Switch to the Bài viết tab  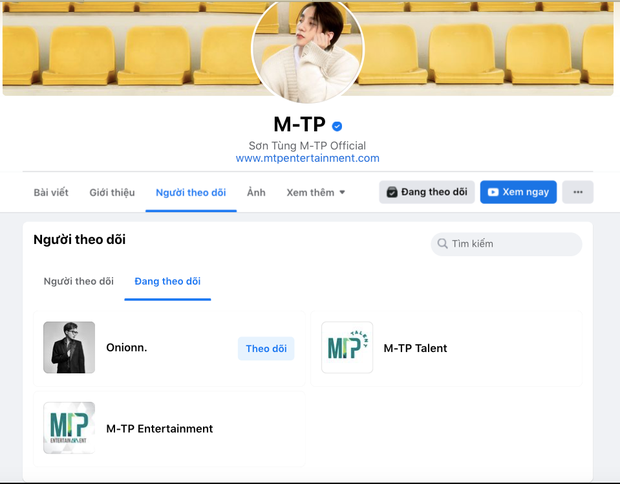51,192
